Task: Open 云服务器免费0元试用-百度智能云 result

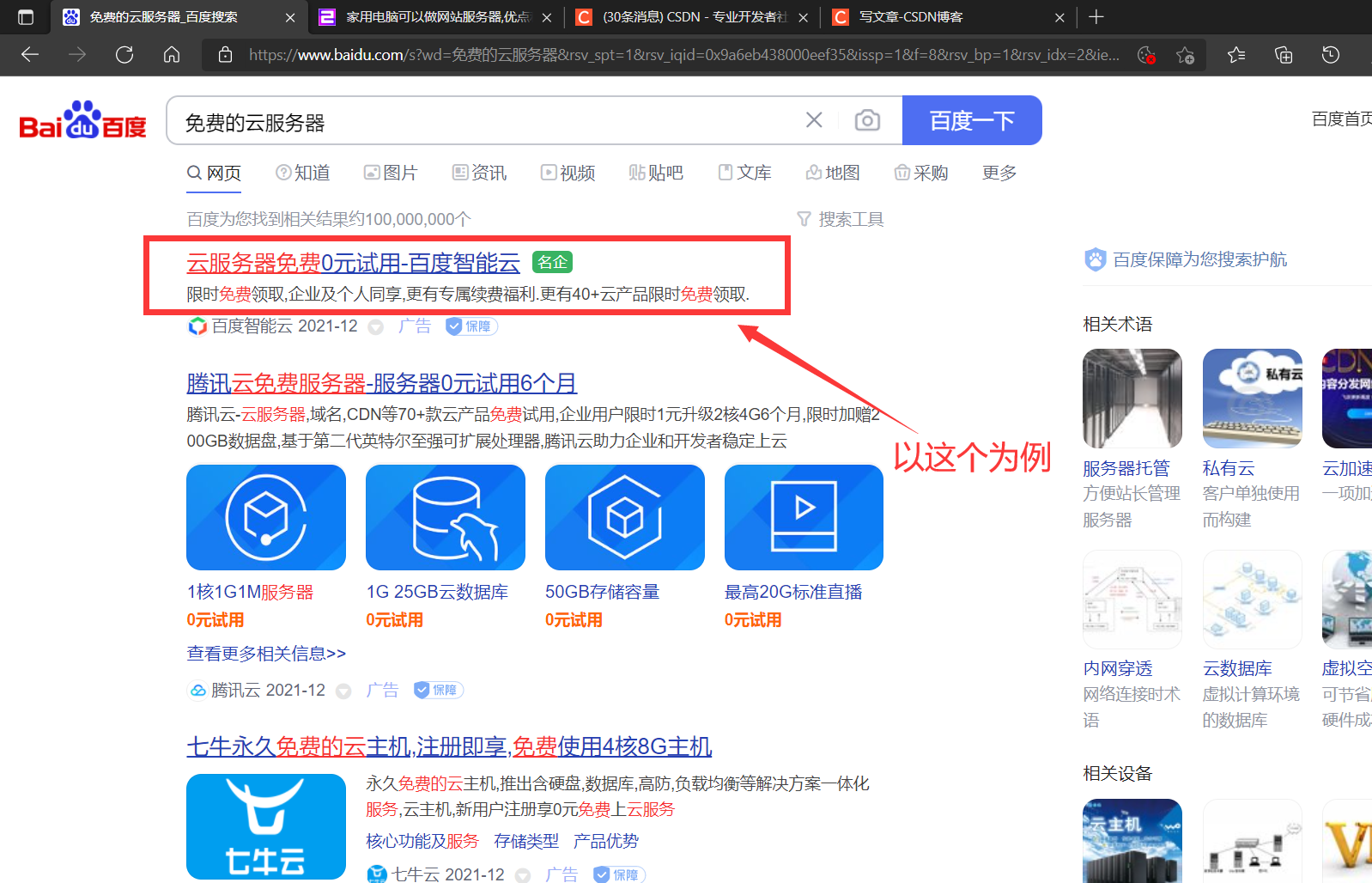Action: tap(353, 263)
